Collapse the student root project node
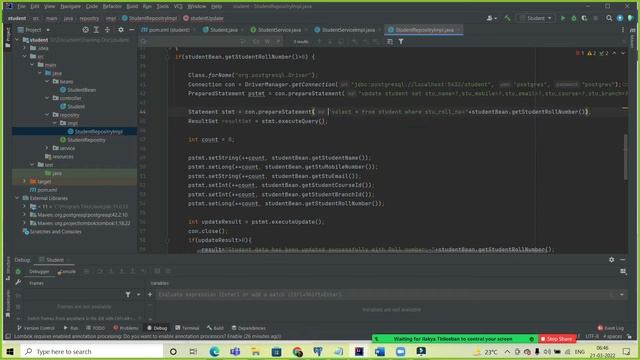The width and height of the screenshot is (640, 360). [18, 40]
